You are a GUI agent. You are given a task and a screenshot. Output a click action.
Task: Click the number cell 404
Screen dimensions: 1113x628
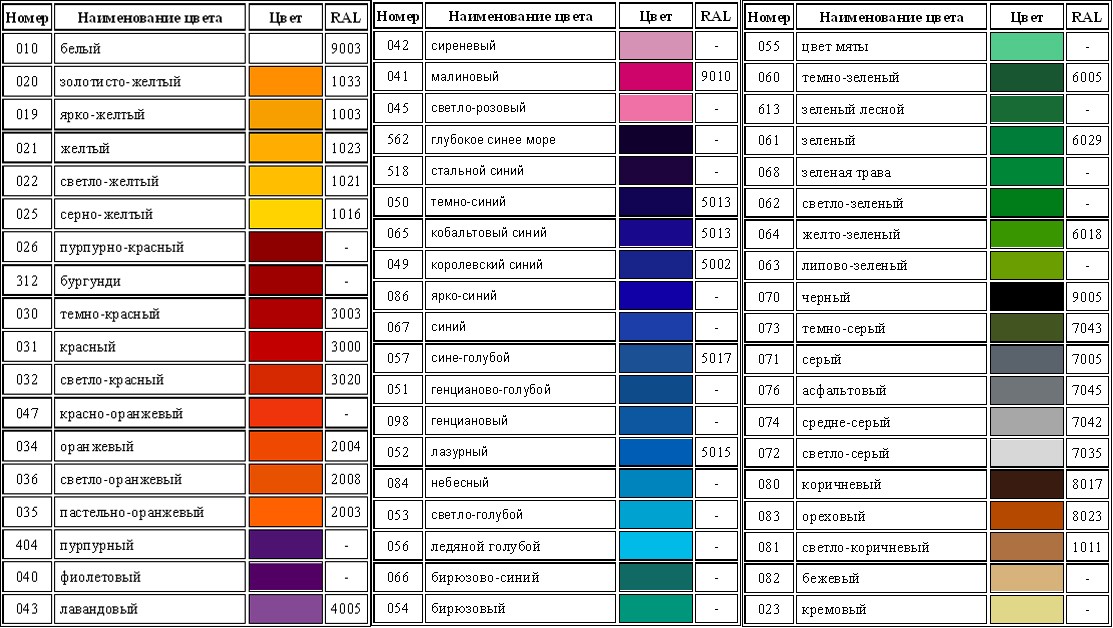tap(27, 545)
